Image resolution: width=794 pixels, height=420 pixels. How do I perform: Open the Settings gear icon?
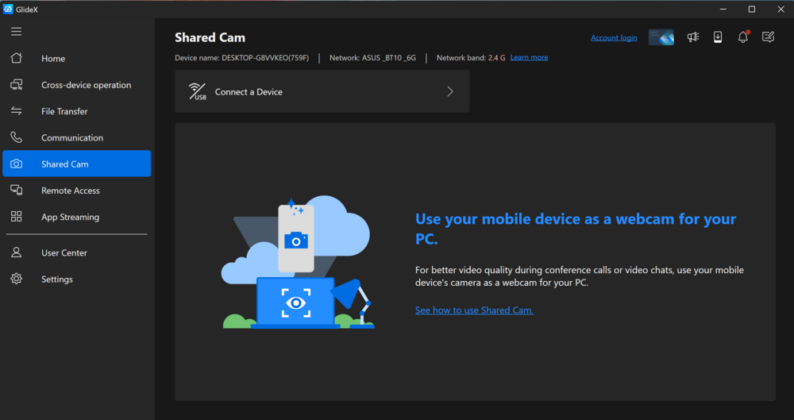point(16,279)
